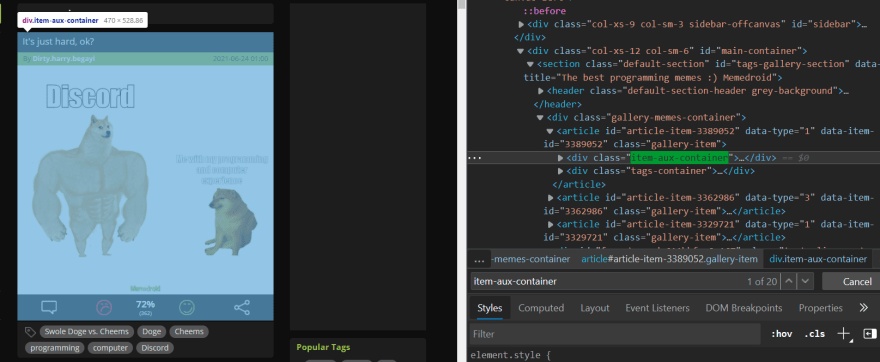Expand the default-section-header node
Viewport: 880px width, 362px height.
point(540,91)
